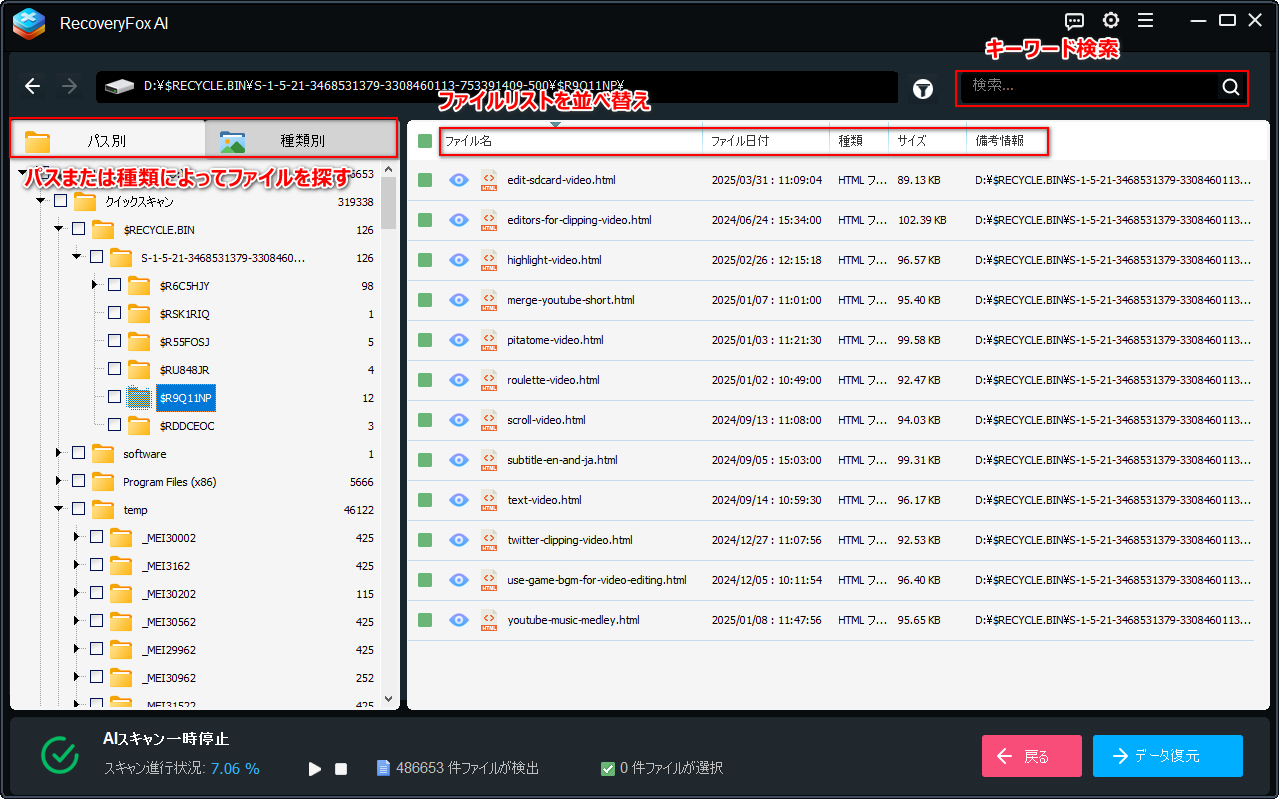Stop the scan with the square icon
This screenshot has height=799, width=1279.
click(x=341, y=769)
